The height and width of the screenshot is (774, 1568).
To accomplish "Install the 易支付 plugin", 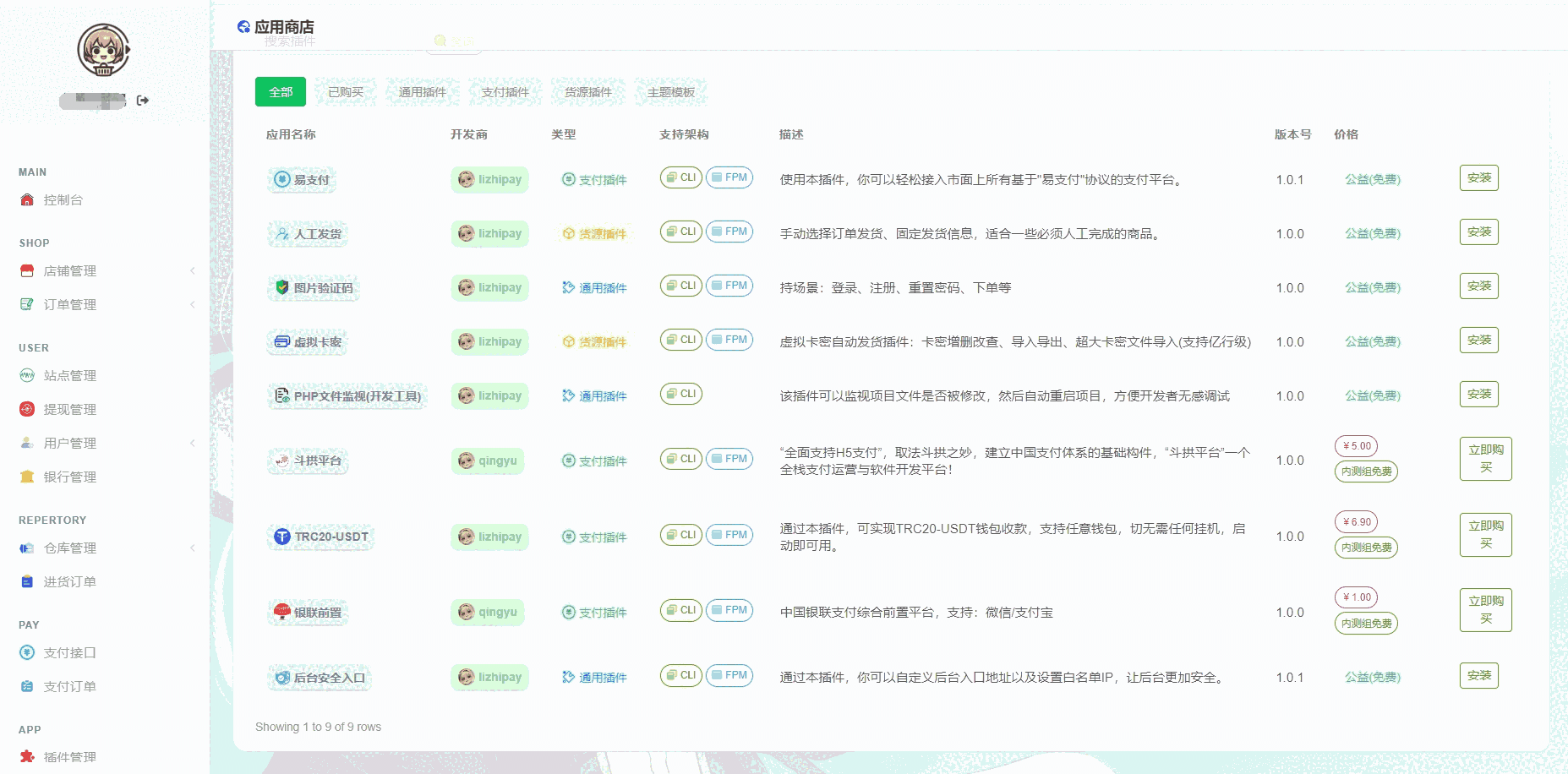I will (x=1478, y=178).
